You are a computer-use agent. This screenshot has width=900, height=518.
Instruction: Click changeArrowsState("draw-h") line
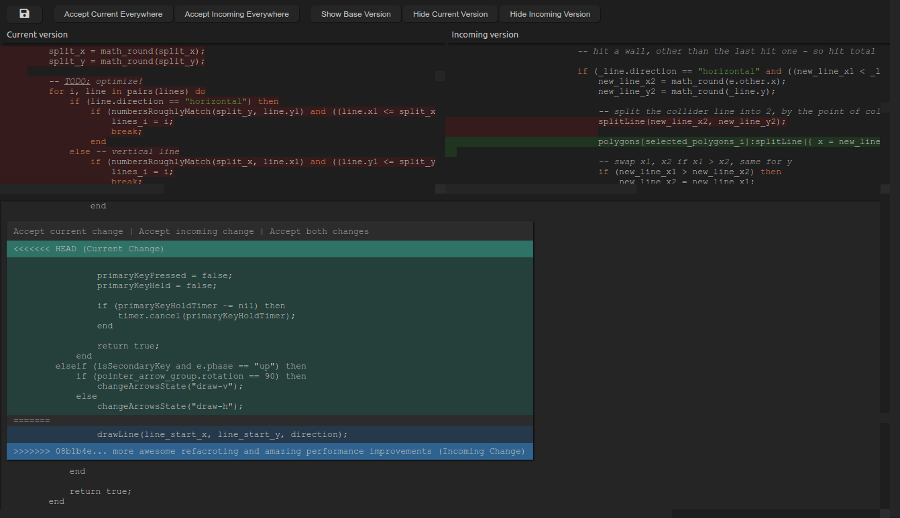pos(170,407)
